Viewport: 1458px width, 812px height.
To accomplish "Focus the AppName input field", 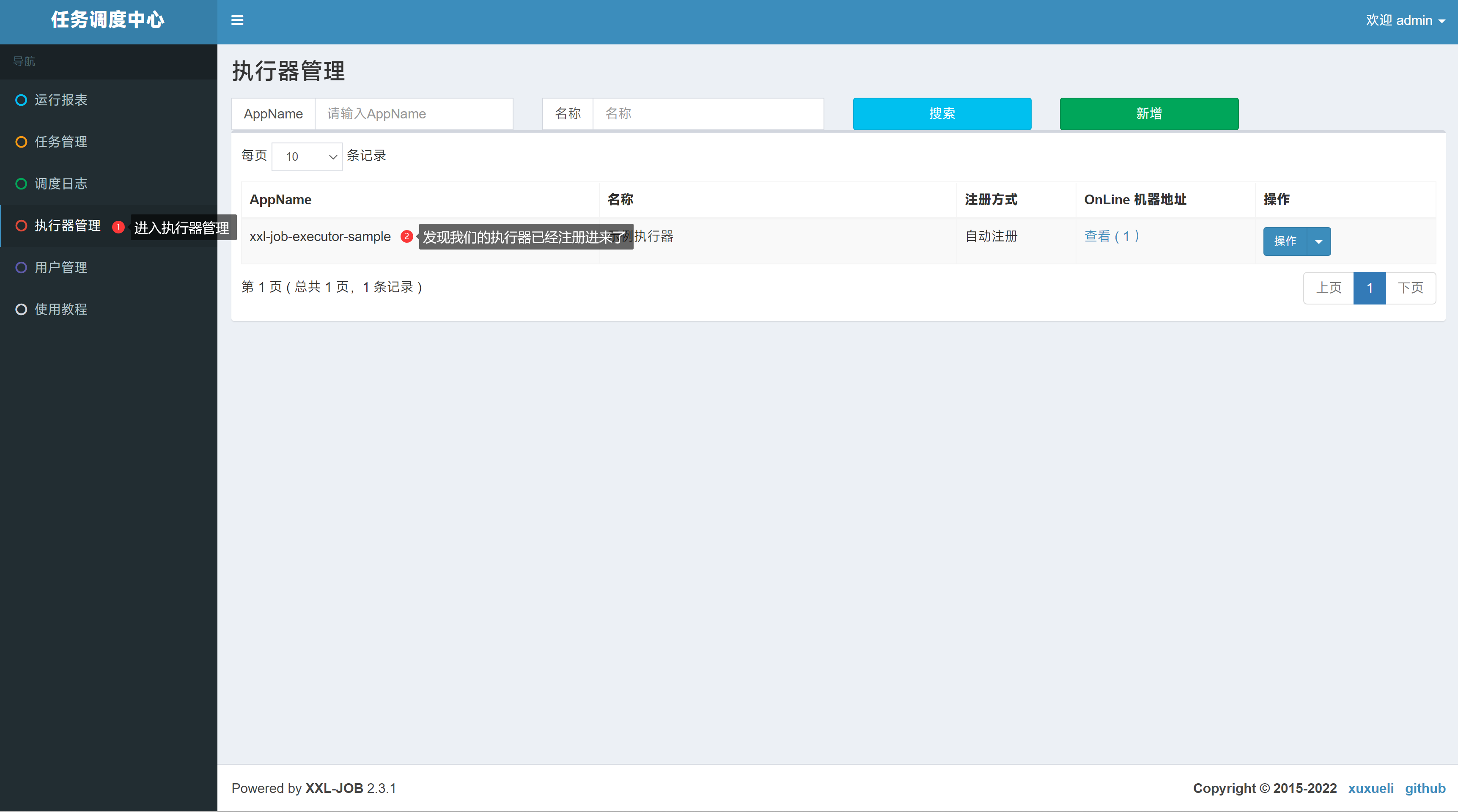I will 414,114.
